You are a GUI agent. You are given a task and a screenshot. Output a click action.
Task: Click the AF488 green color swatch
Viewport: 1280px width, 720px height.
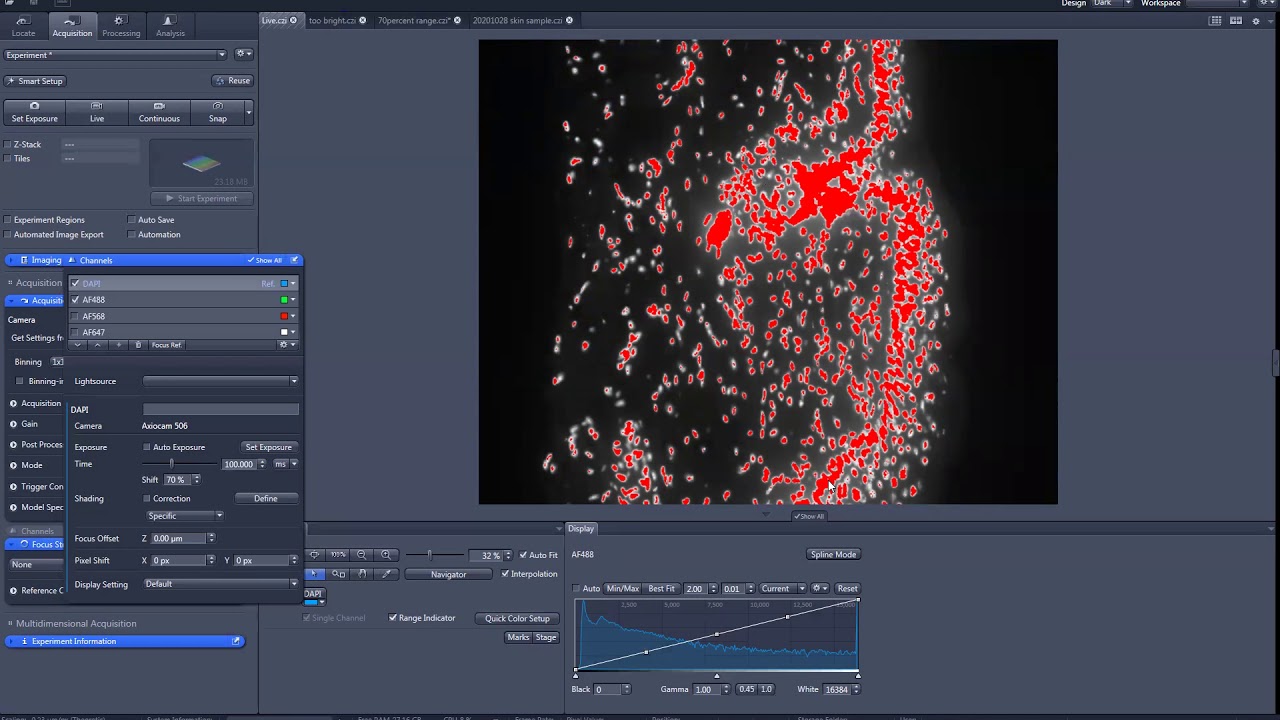284,300
